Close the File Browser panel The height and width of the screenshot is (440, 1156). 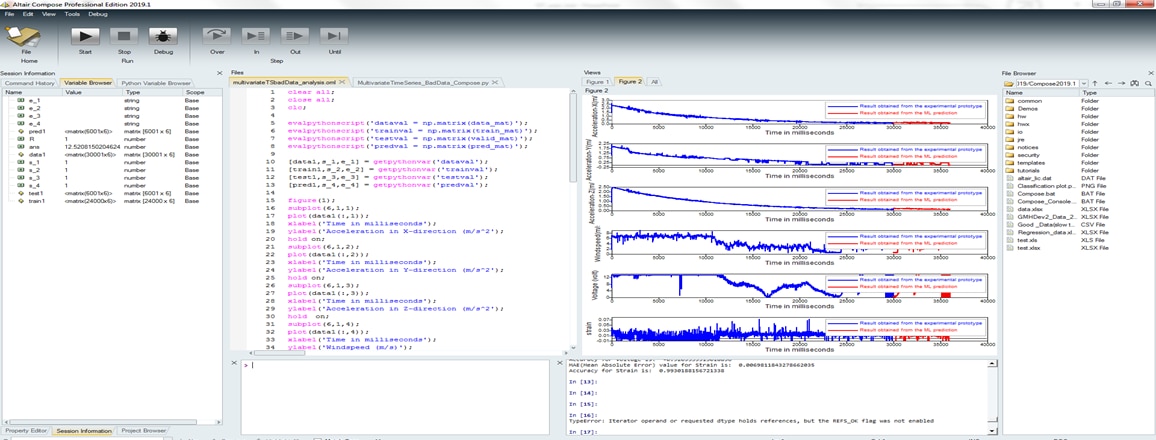(1150, 73)
